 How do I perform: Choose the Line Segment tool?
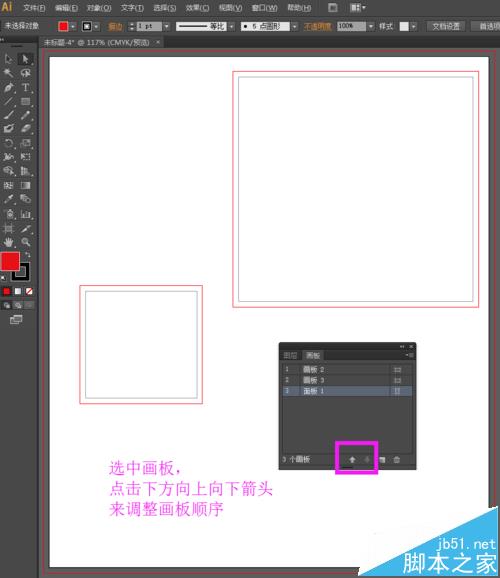coord(8,101)
